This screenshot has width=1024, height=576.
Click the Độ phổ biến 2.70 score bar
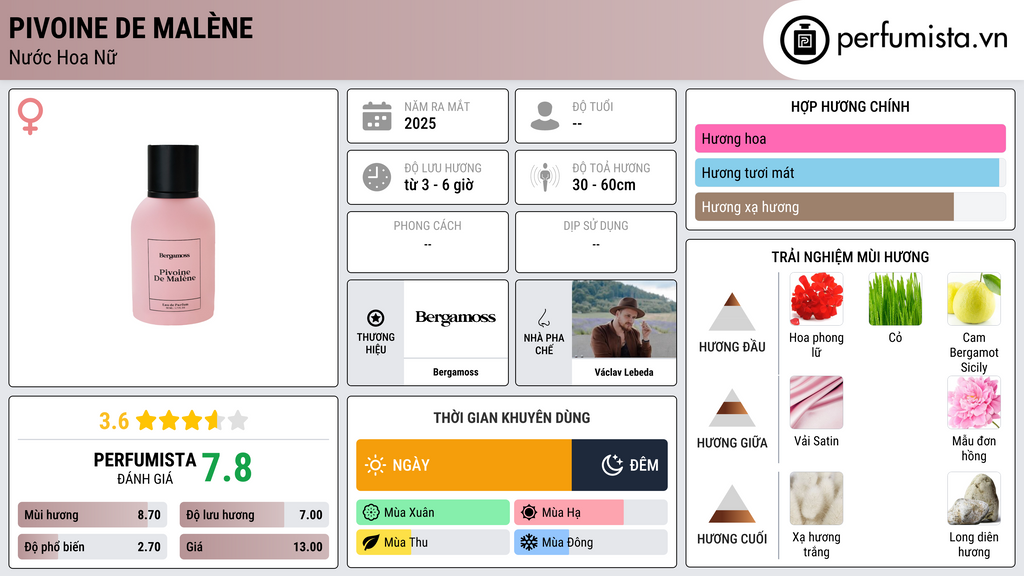pyautogui.click(x=92, y=547)
